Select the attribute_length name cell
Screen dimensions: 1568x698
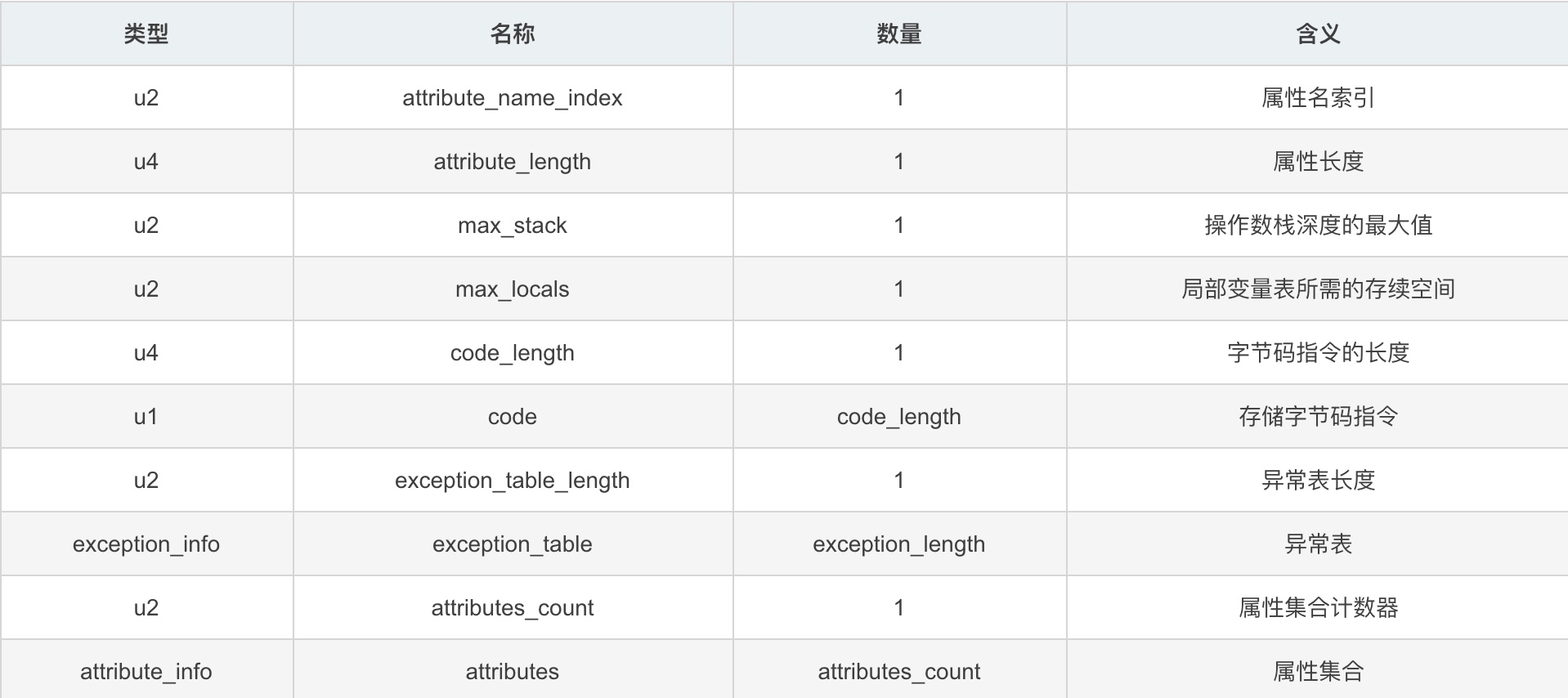tap(513, 161)
